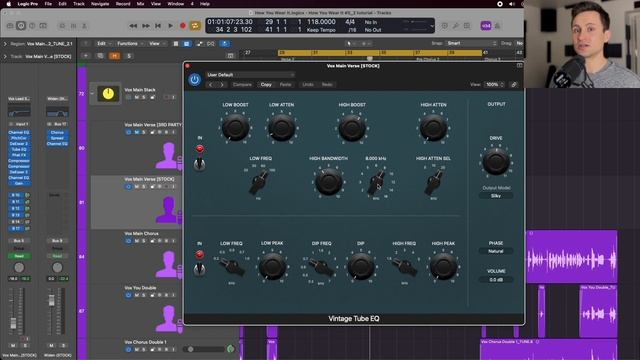Viewport: 640px width, 360px height.
Task: Open the Apple menu
Action: (x=8, y=4)
